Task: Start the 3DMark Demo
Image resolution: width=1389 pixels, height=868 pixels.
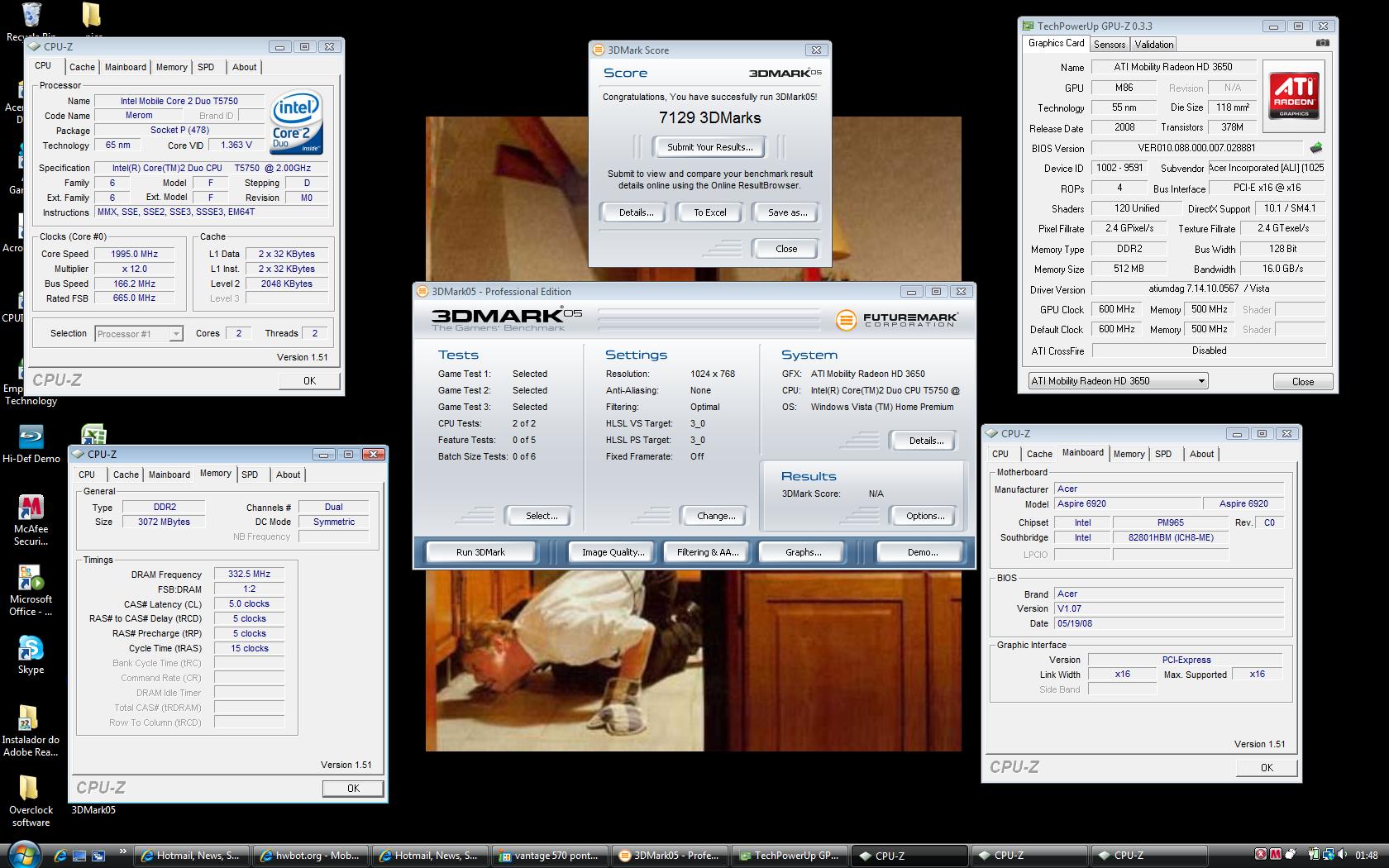Action: (x=922, y=552)
